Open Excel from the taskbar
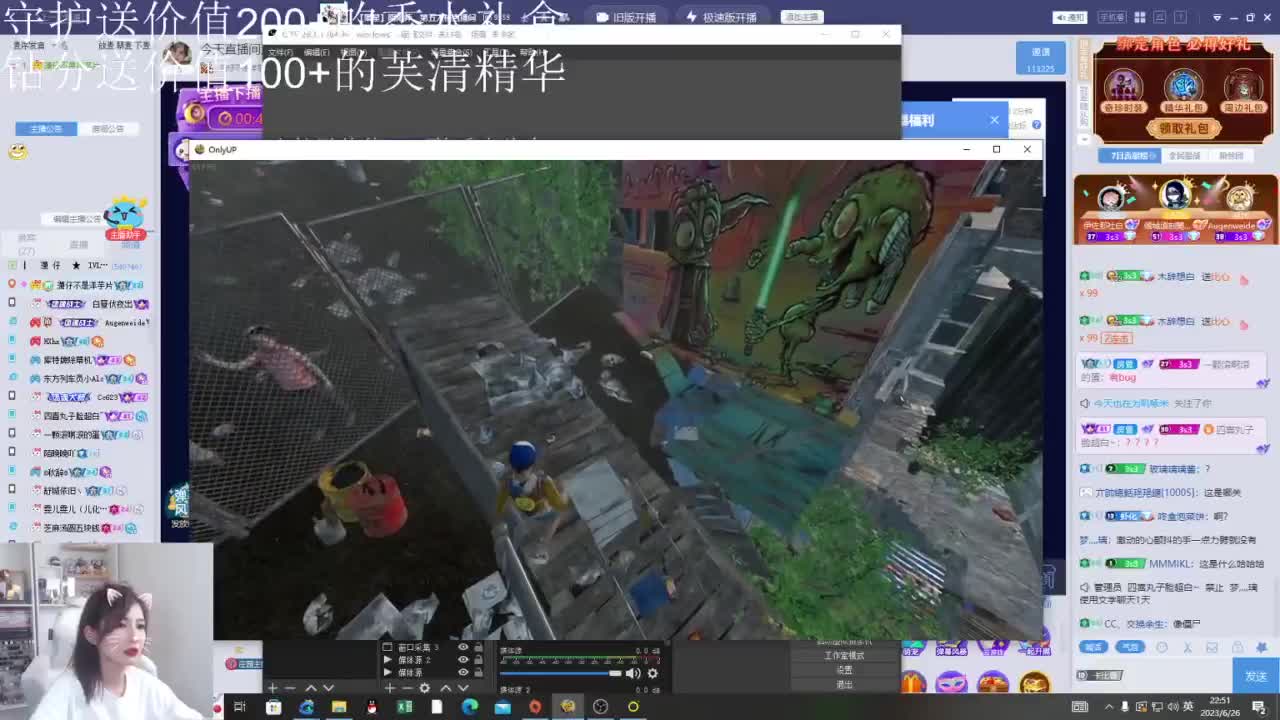This screenshot has width=1280, height=720. [x=405, y=707]
